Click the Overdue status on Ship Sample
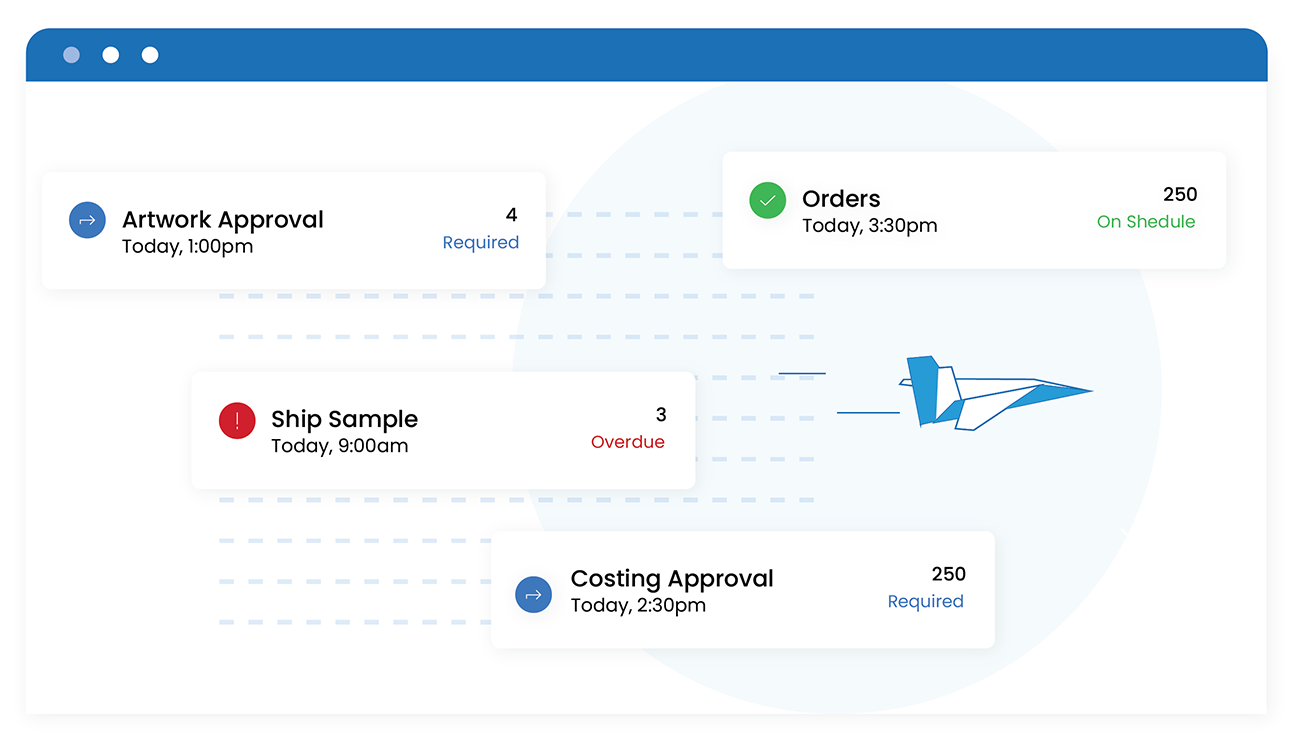Image resolution: width=1300 pixels, height=742 pixels. 628,442
